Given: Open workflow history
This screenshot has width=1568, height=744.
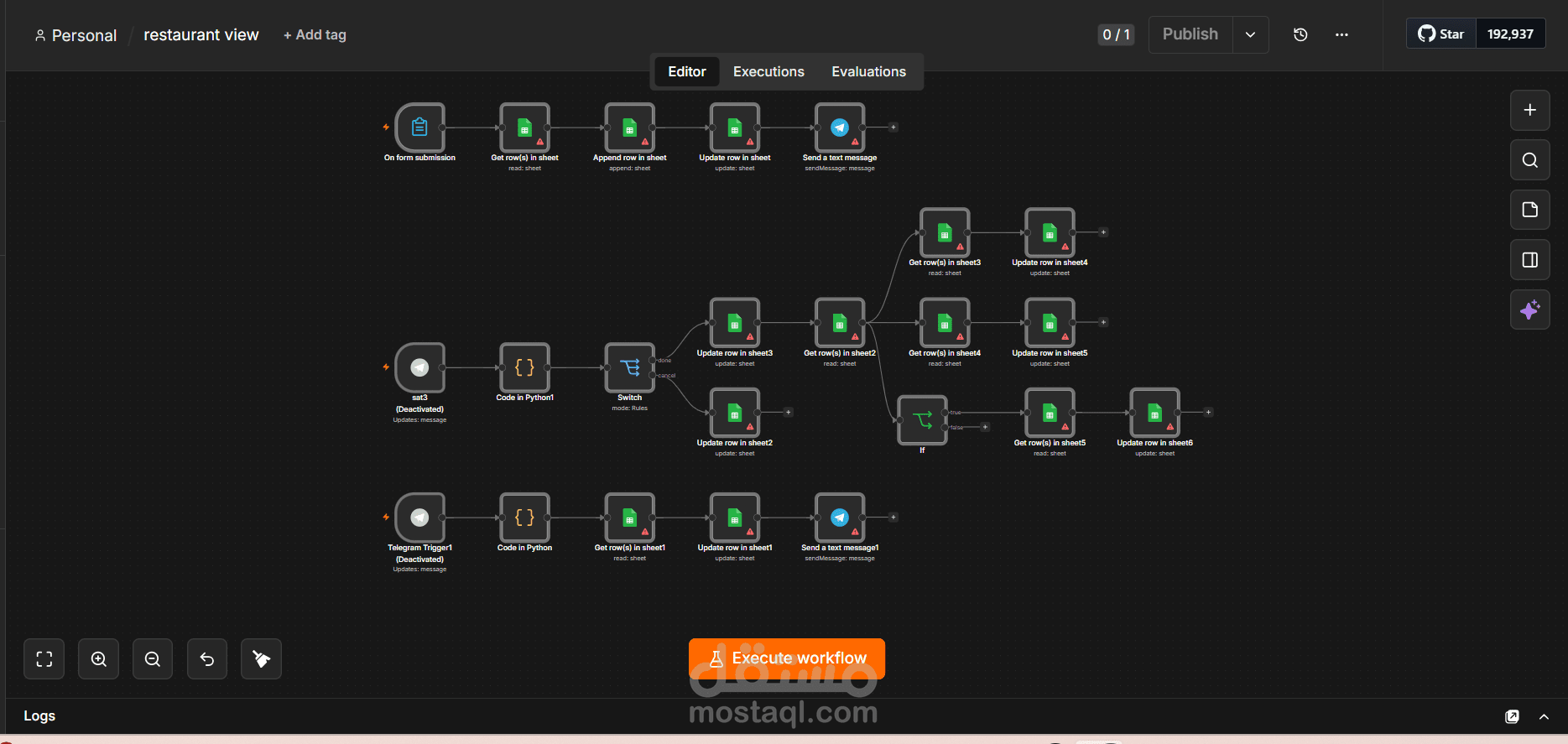Looking at the screenshot, I should [1300, 34].
